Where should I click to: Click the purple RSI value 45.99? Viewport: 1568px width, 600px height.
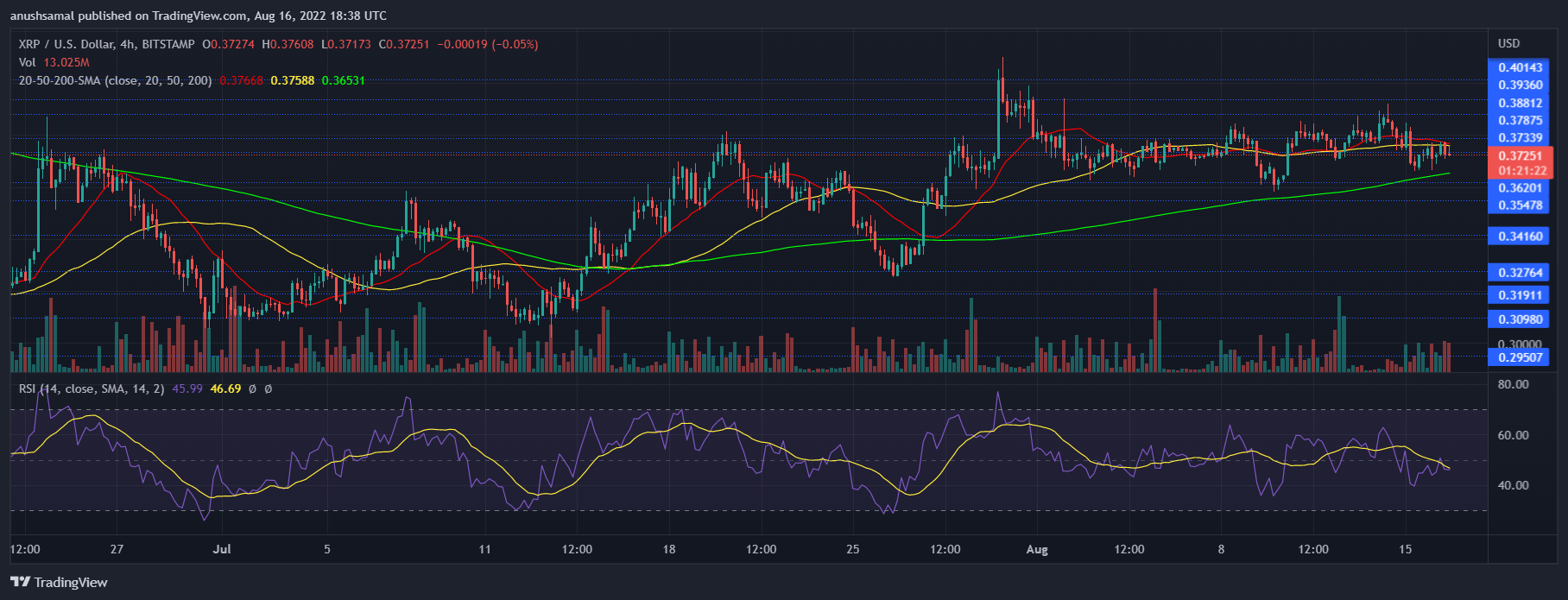click(187, 388)
